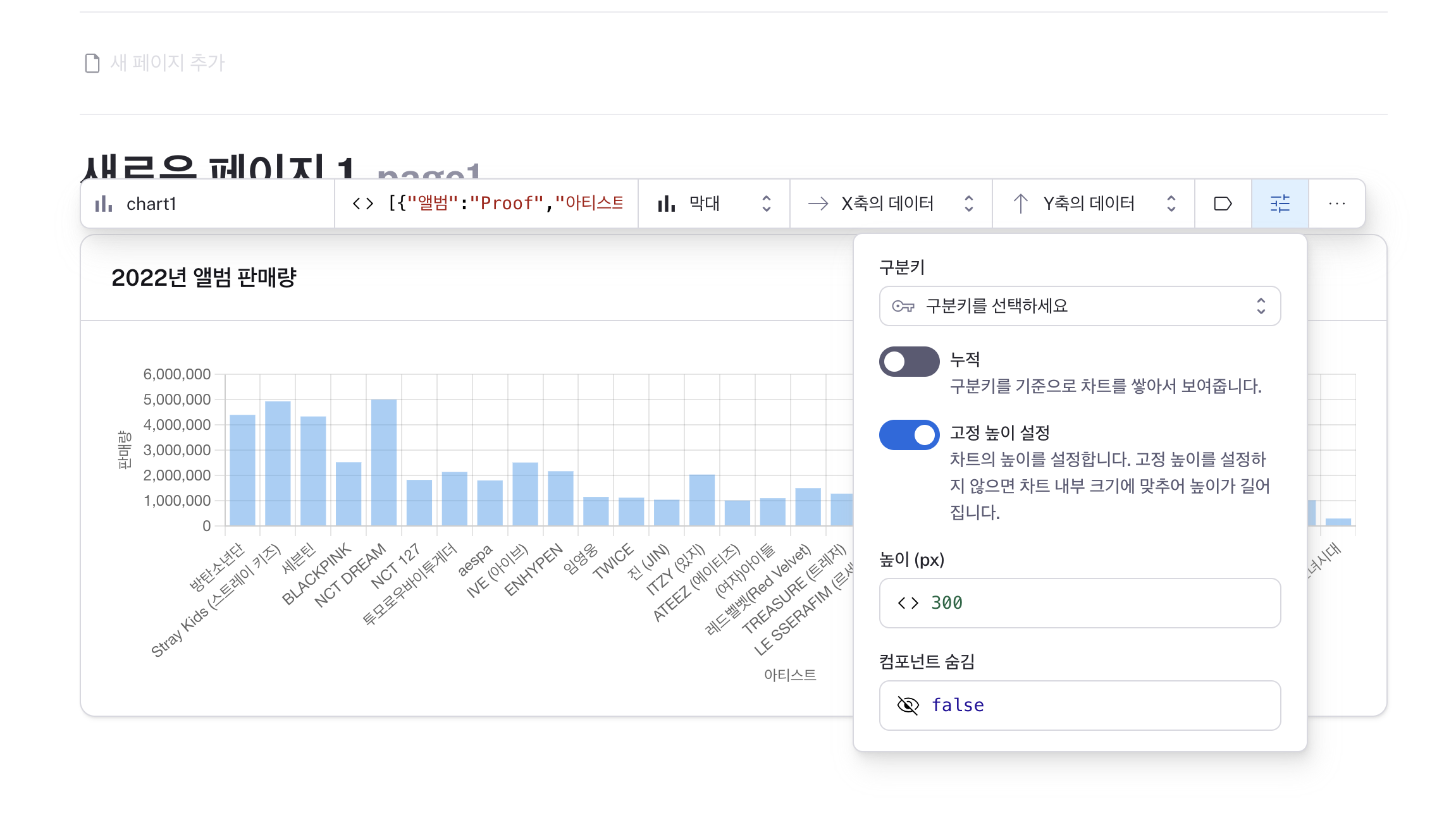Click the NCT DREAM bar in chart

pyautogui.click(x=384, y=462)
